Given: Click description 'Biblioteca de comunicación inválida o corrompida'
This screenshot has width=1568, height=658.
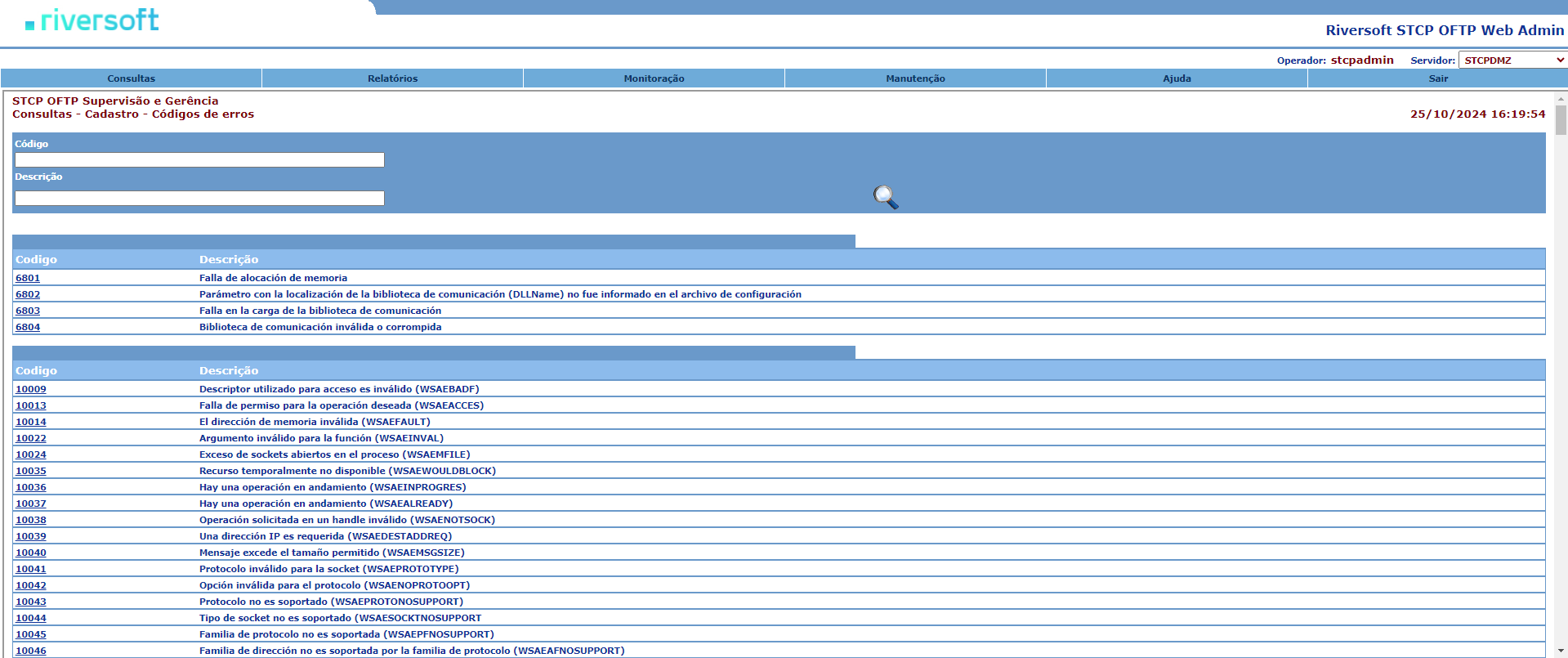Looking at the screenshot, I should coord(320,327).
